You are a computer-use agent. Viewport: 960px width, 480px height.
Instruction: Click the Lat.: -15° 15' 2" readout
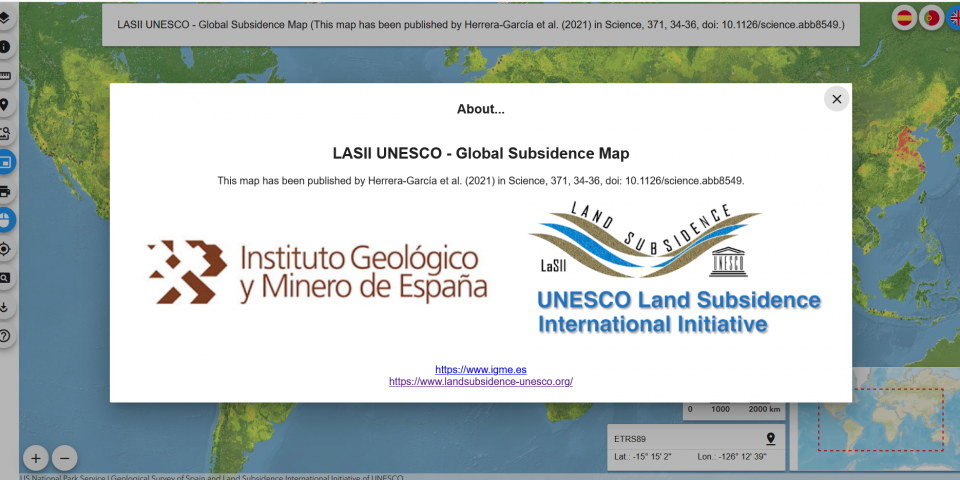pos(643,457)
